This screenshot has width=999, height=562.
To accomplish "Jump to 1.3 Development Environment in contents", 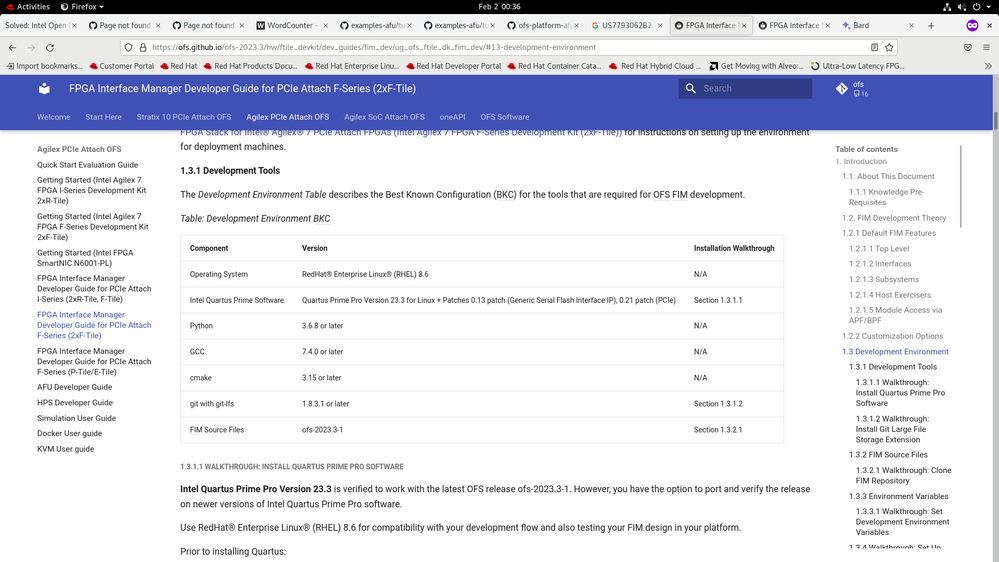I will (895, 352).
